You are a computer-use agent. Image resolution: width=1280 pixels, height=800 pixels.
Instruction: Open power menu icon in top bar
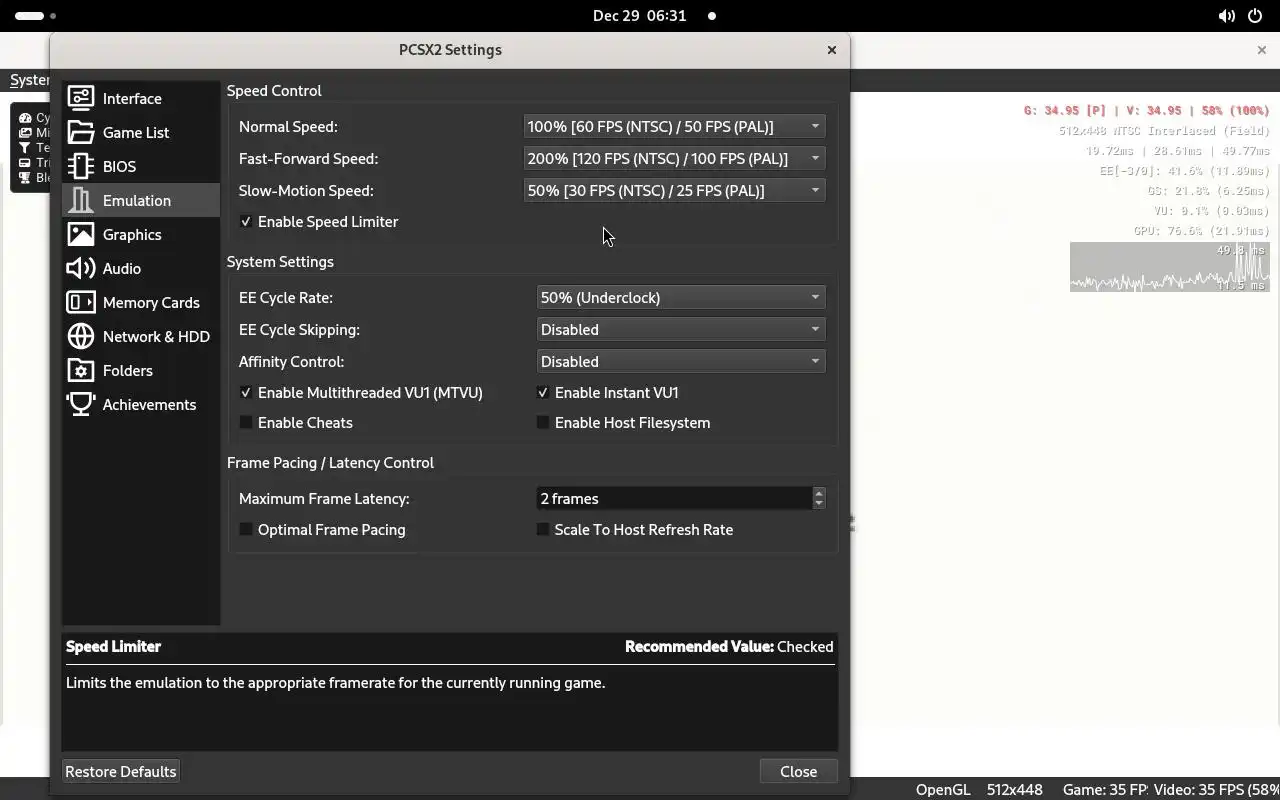click(1255, 16)
